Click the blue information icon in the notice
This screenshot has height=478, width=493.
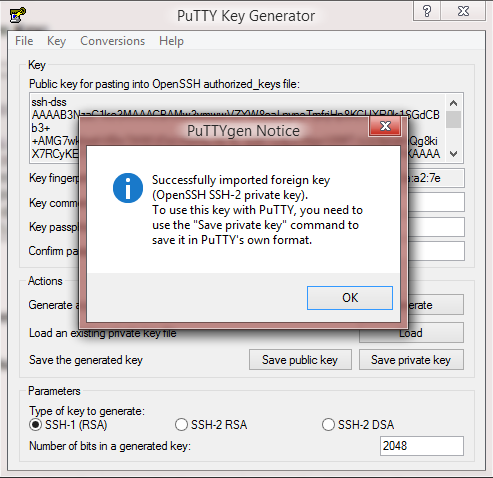click(128, 188)
